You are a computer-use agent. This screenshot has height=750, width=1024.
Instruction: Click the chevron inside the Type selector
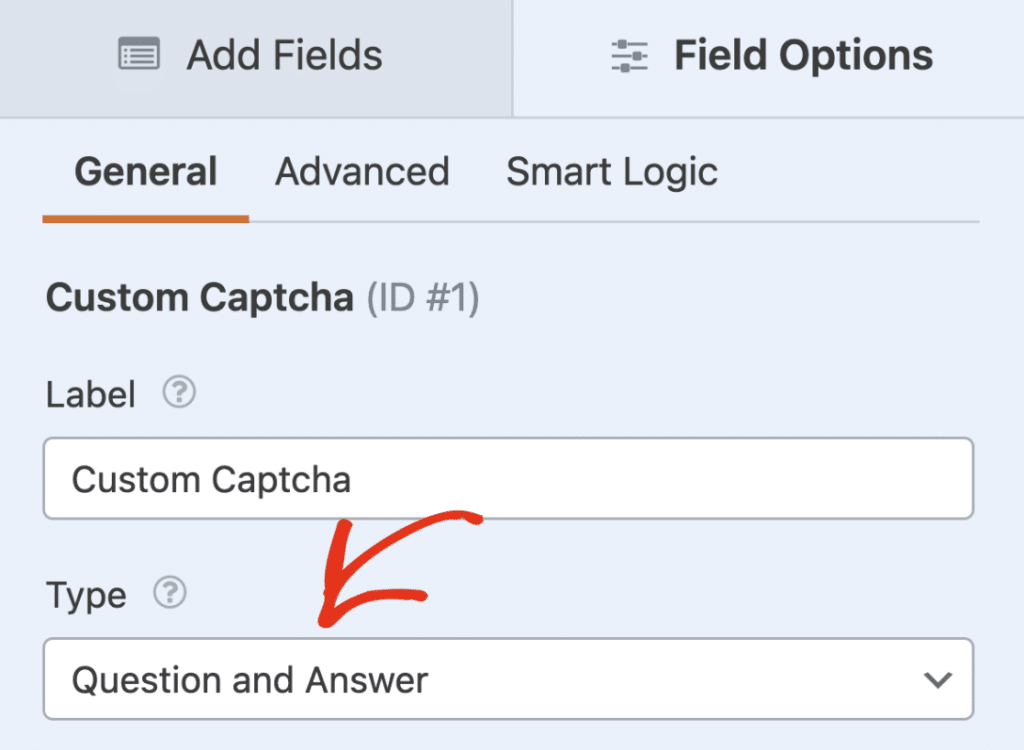[x=938, y=679]
